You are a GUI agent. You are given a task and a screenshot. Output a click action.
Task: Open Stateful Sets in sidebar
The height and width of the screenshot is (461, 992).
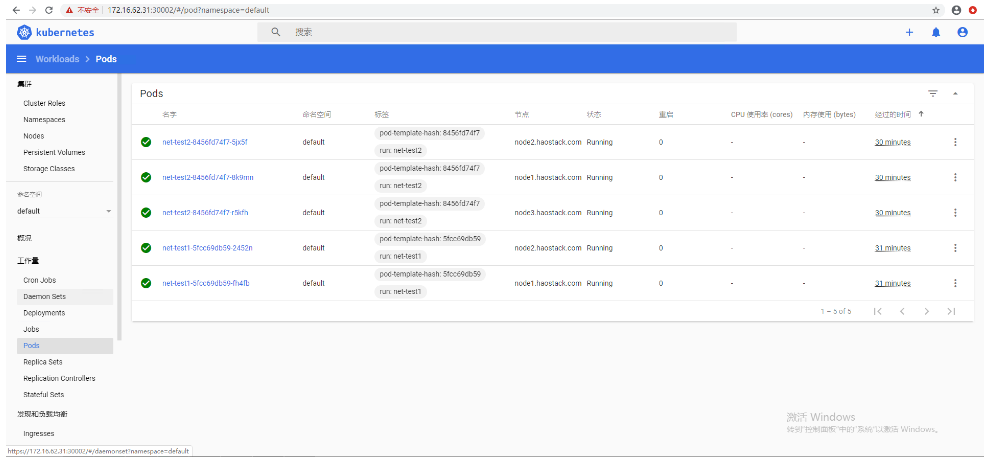(x=44, y=395)
